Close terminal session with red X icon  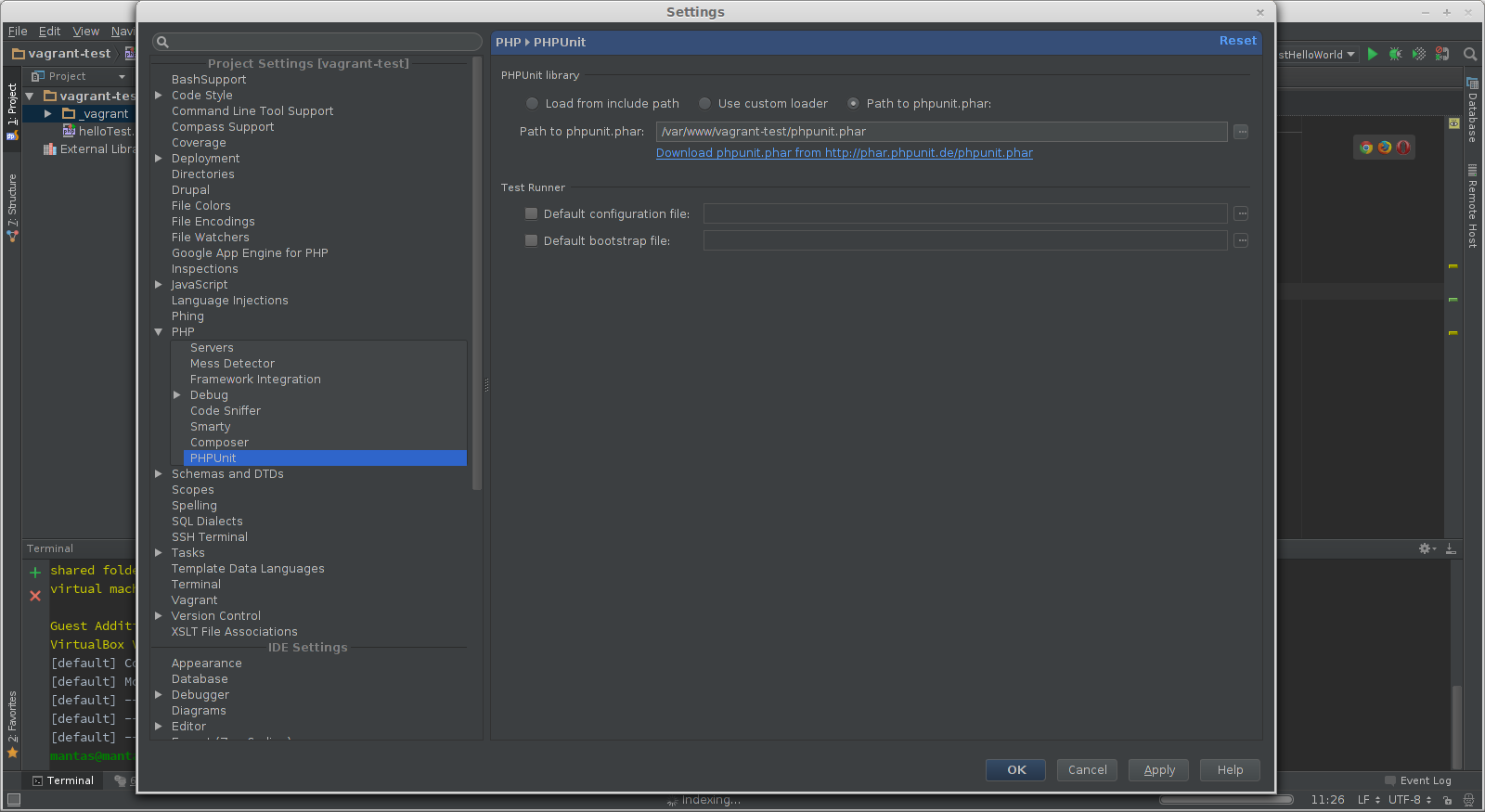[35, 596]
